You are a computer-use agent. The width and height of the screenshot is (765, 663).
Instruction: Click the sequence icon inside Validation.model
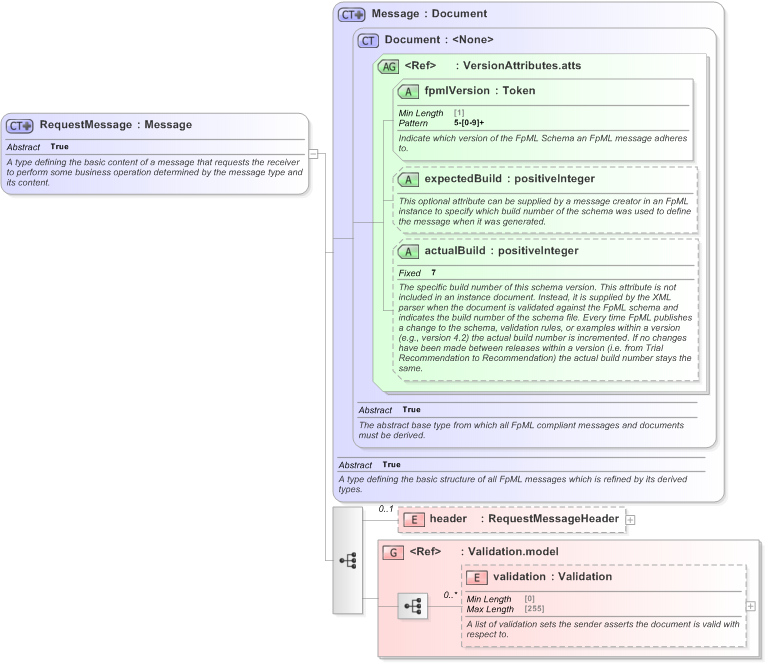click(413, 606)
